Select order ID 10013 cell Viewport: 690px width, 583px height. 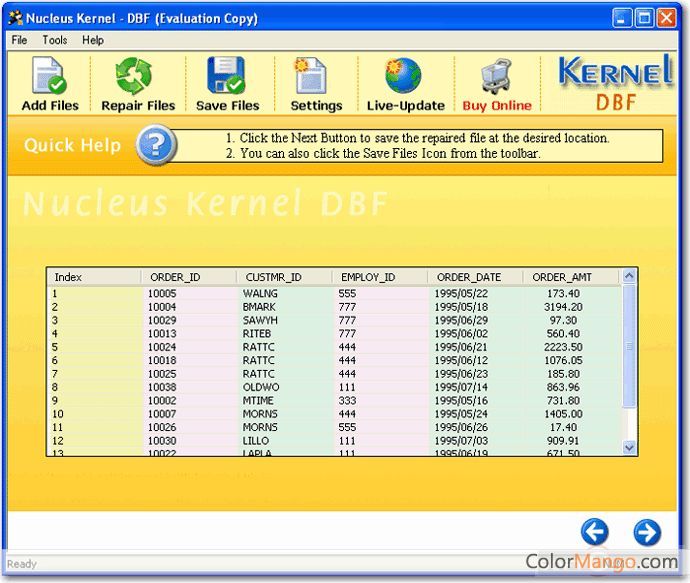162,334
